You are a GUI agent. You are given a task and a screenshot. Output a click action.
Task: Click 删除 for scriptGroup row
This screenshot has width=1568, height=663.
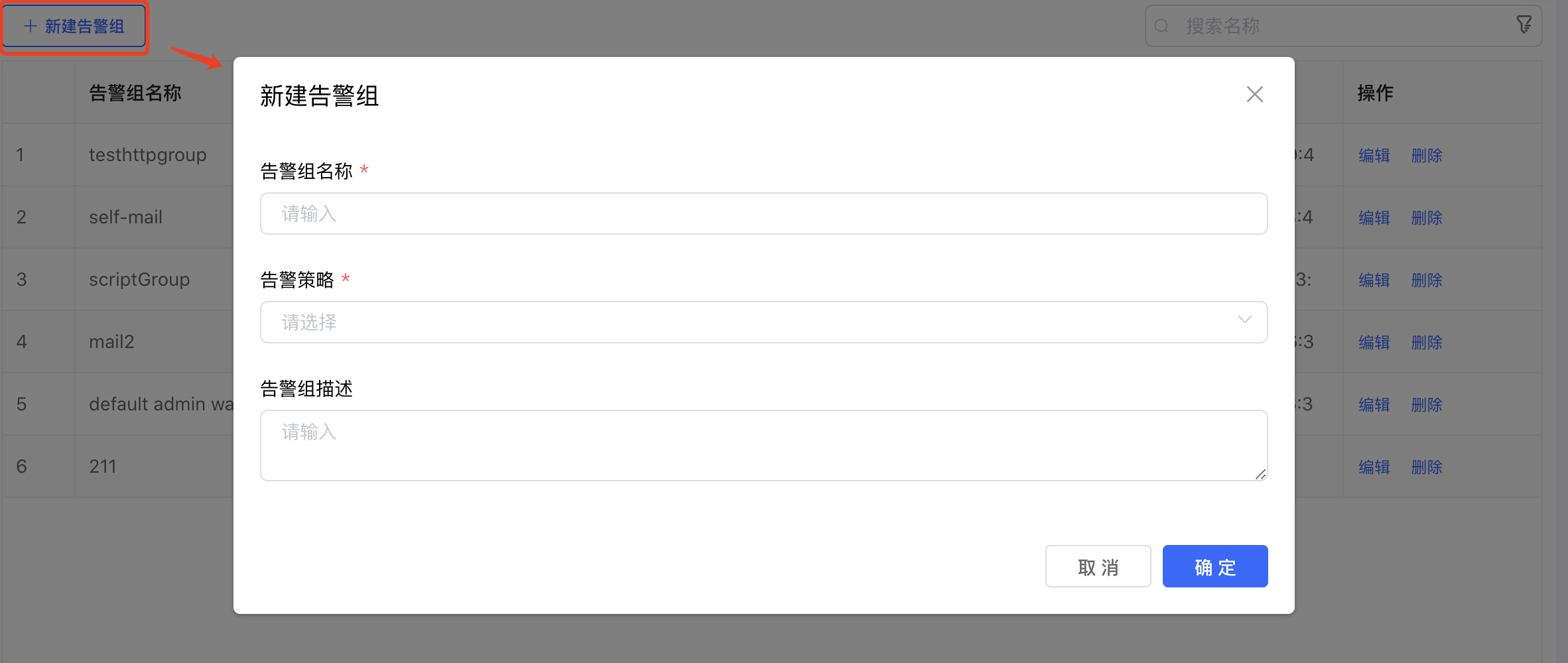(1427, 280)
